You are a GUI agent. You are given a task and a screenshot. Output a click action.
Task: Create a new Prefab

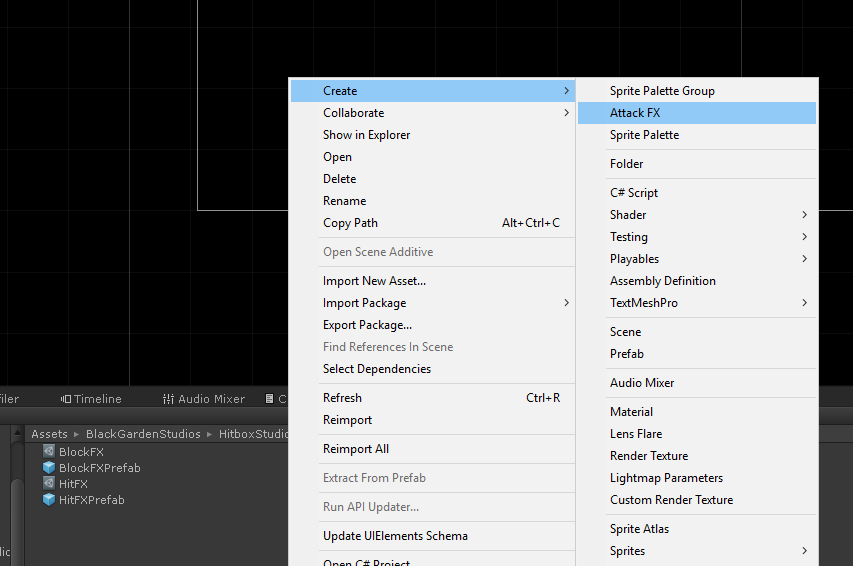(x=697, y=354)
